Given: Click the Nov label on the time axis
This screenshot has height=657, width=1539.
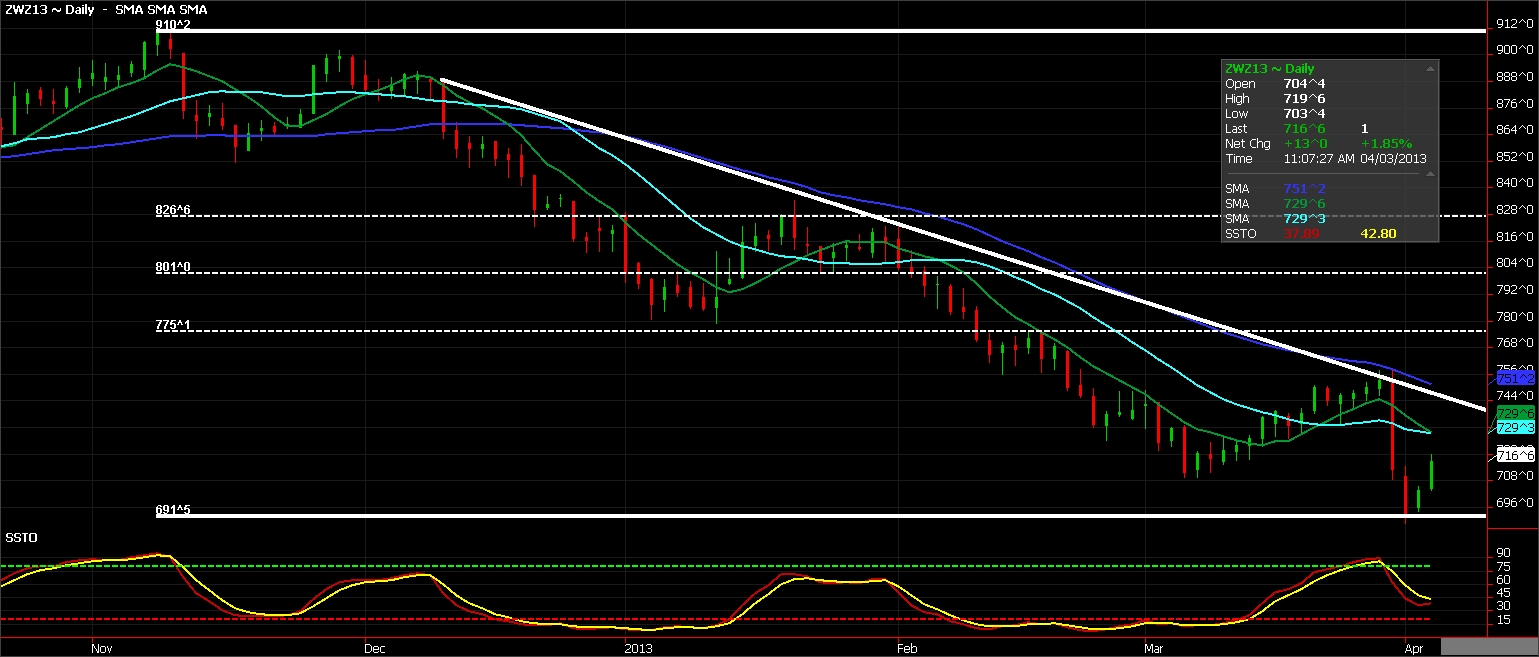Looking at the screenshot, I should pyautogui.click(x=102, y=648).
